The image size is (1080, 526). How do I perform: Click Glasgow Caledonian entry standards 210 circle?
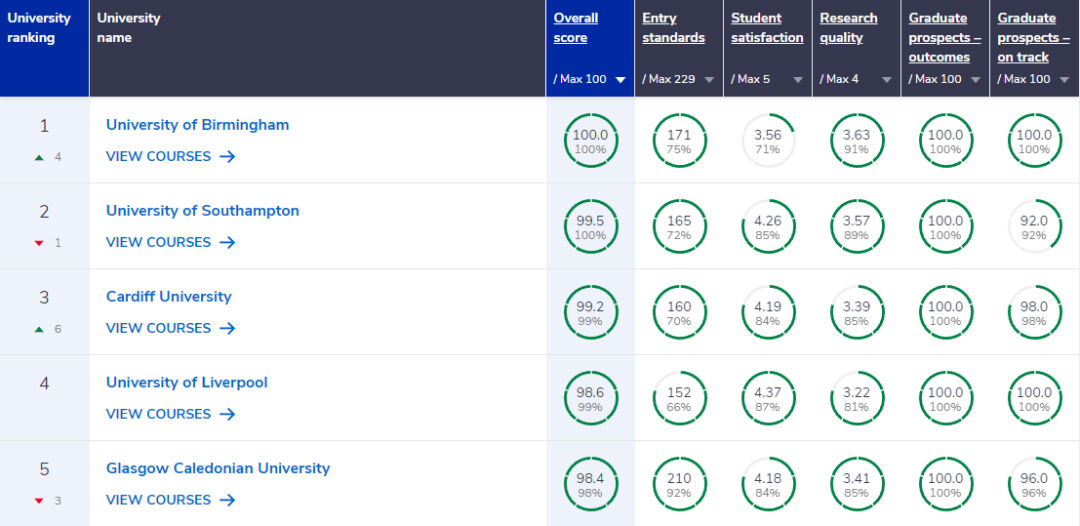click(680, 484)
